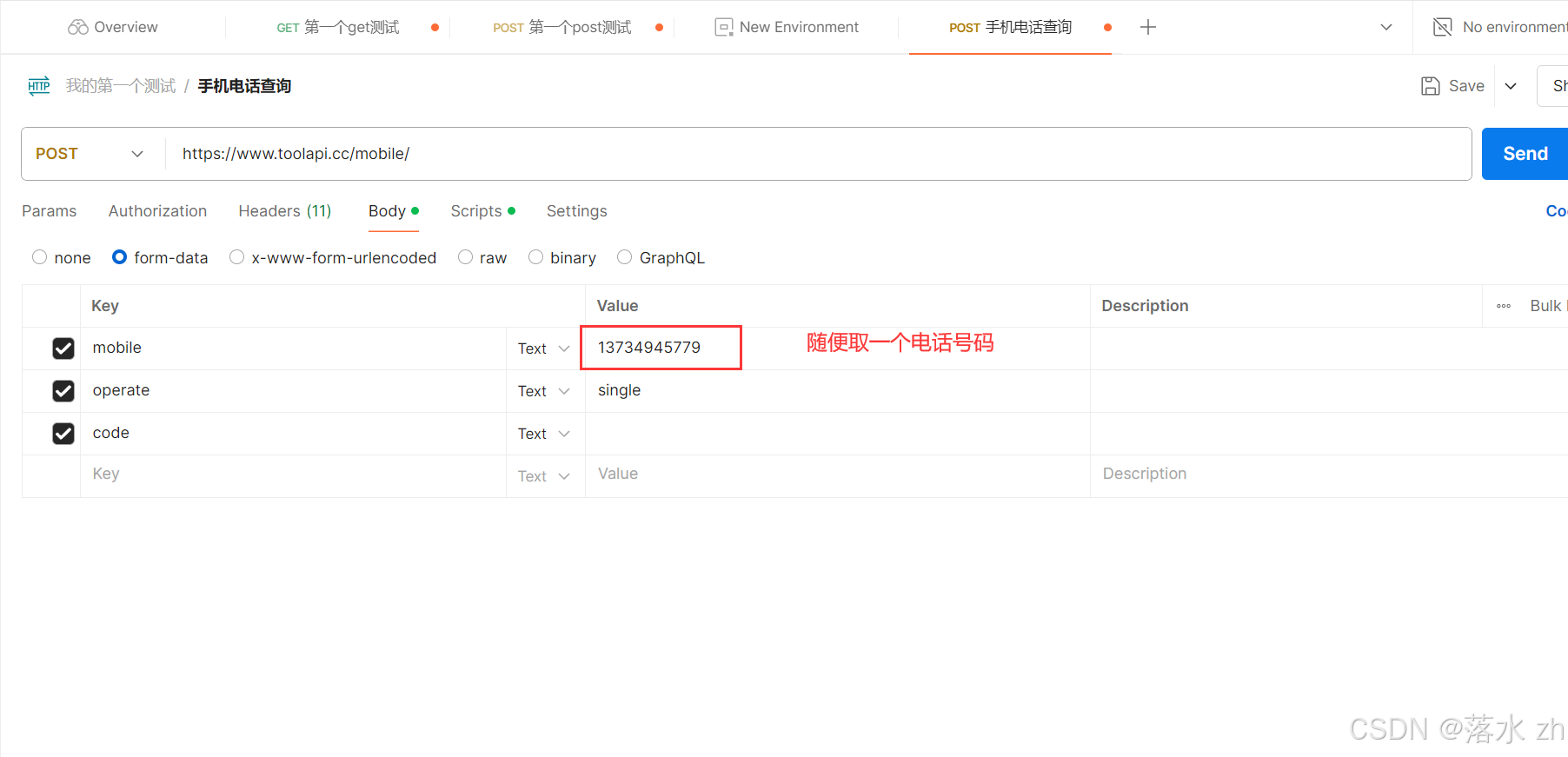Image resolution: width=1568 pixels, height=757 pixels.
Task: Click the Overview binoculars icon
Action: tap(78, 27)
